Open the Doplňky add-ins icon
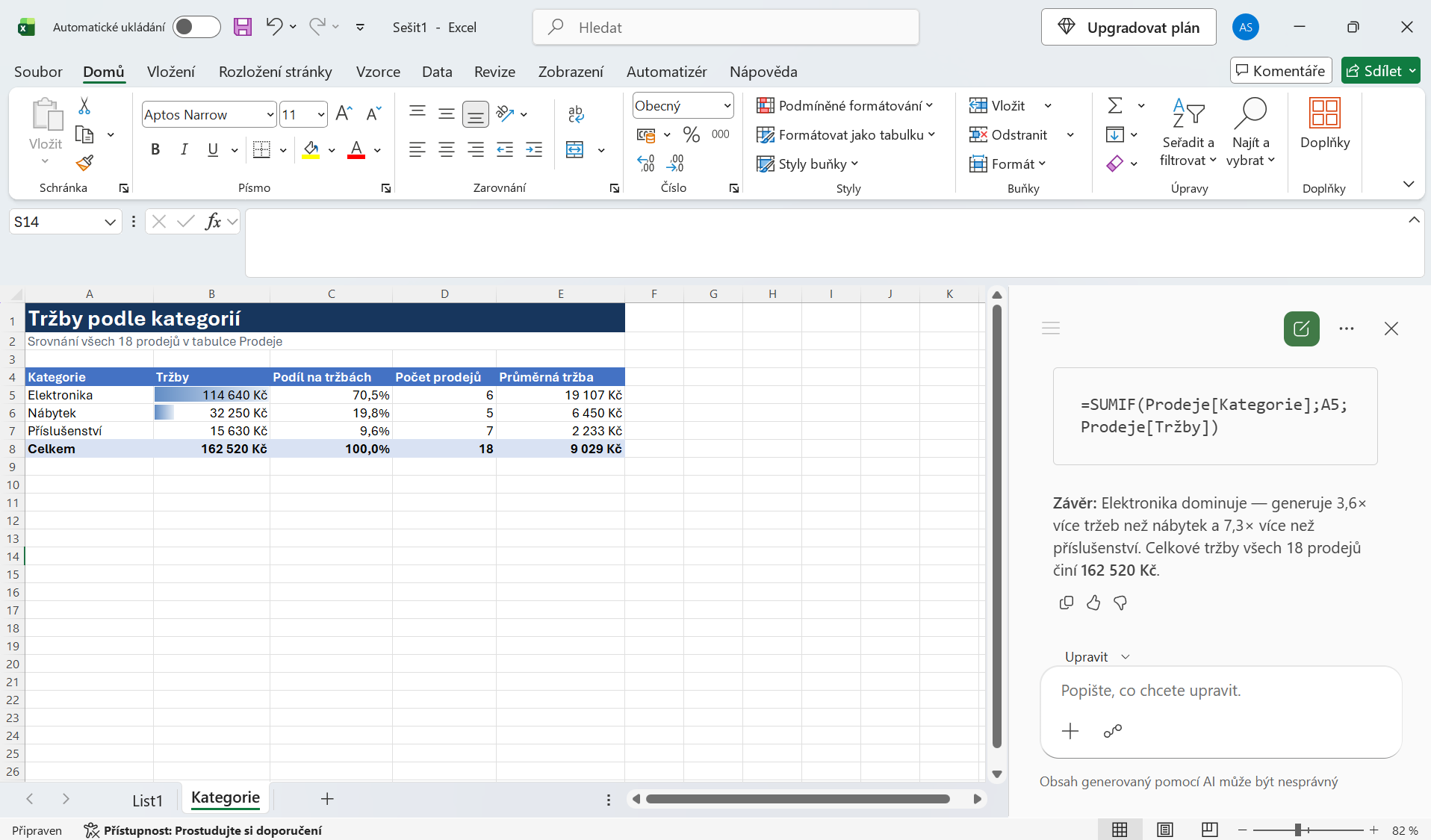Viewport: 1431px width, 840px height. point(1325,123)
